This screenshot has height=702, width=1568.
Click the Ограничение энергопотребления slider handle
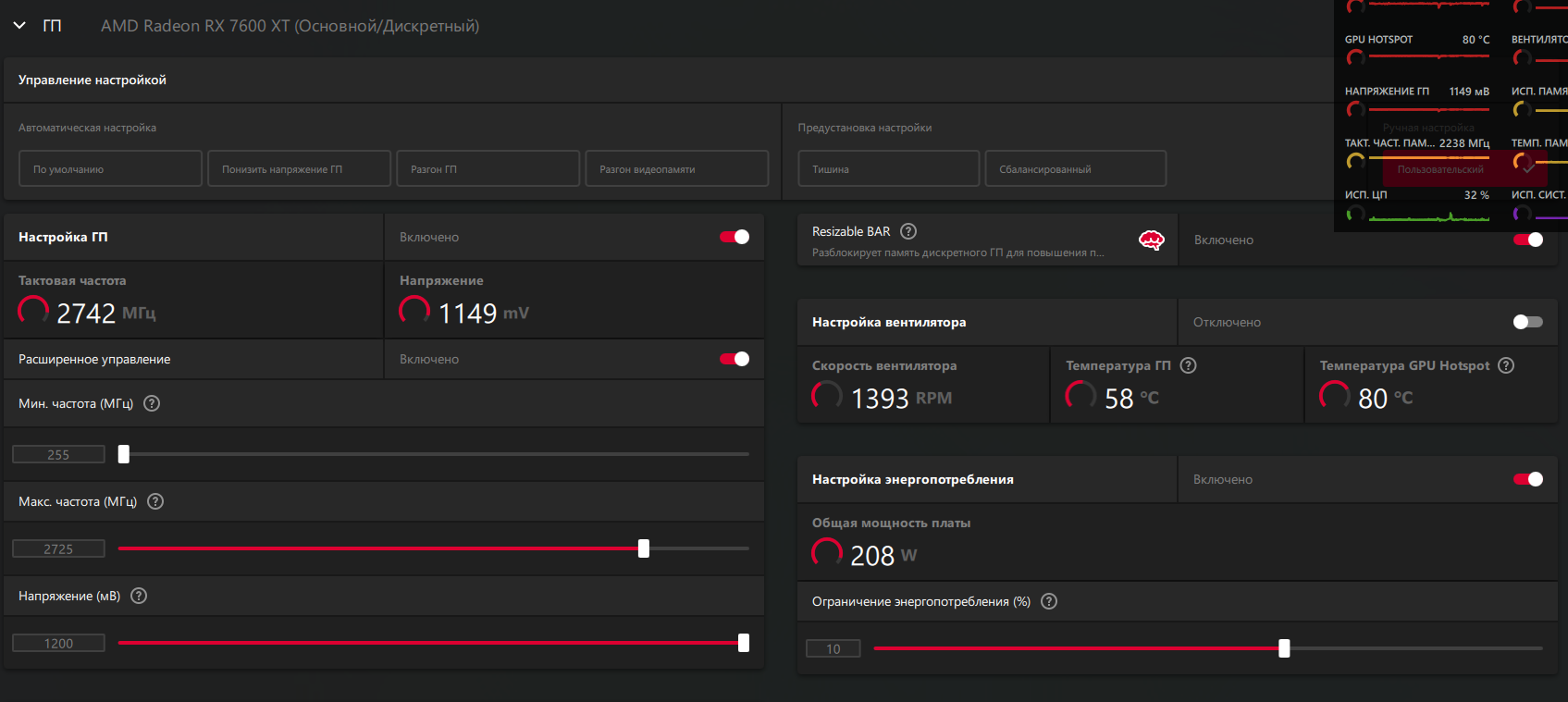(1284, 648)
